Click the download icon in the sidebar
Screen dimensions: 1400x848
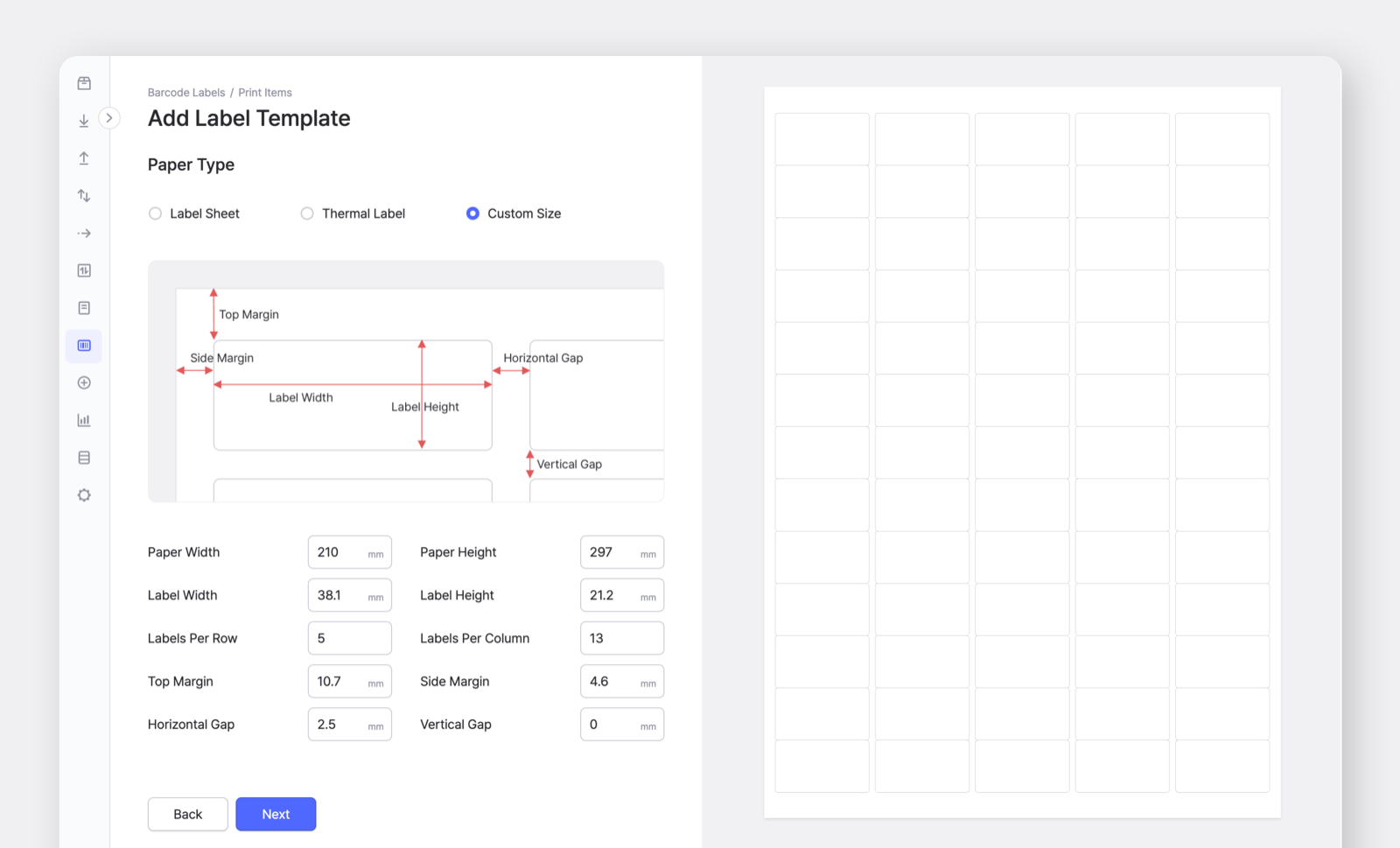[84, 120]
